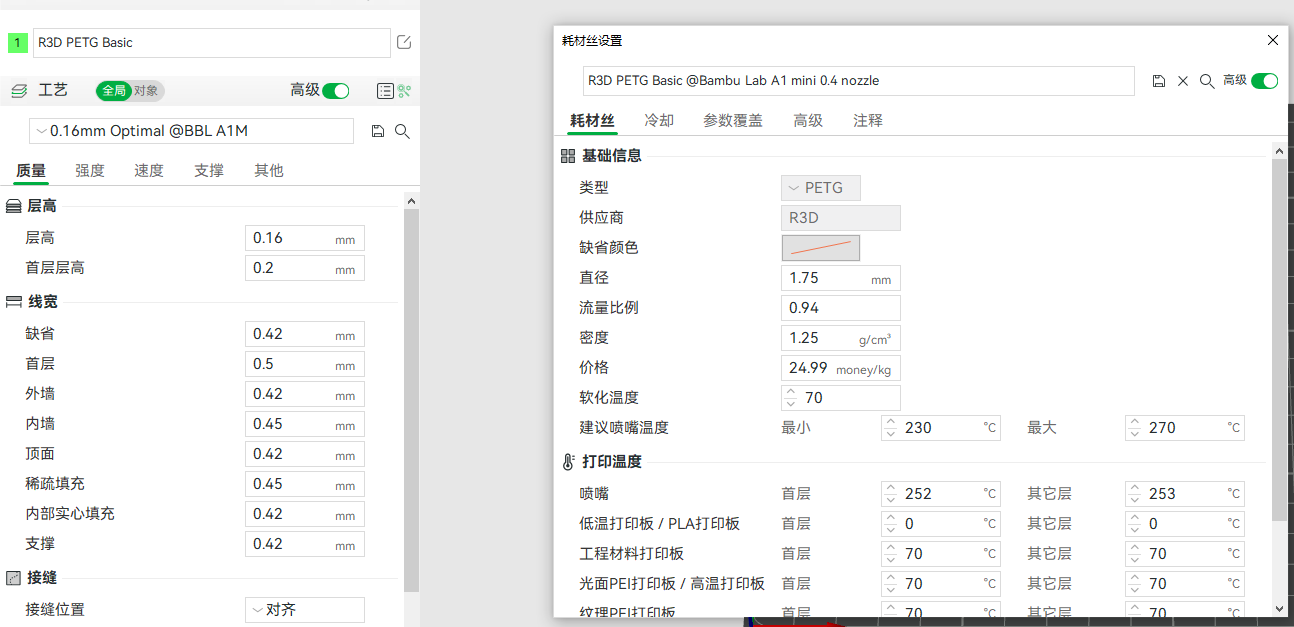Click the filament dialog vertical scrollbar

pos(1280,340)
